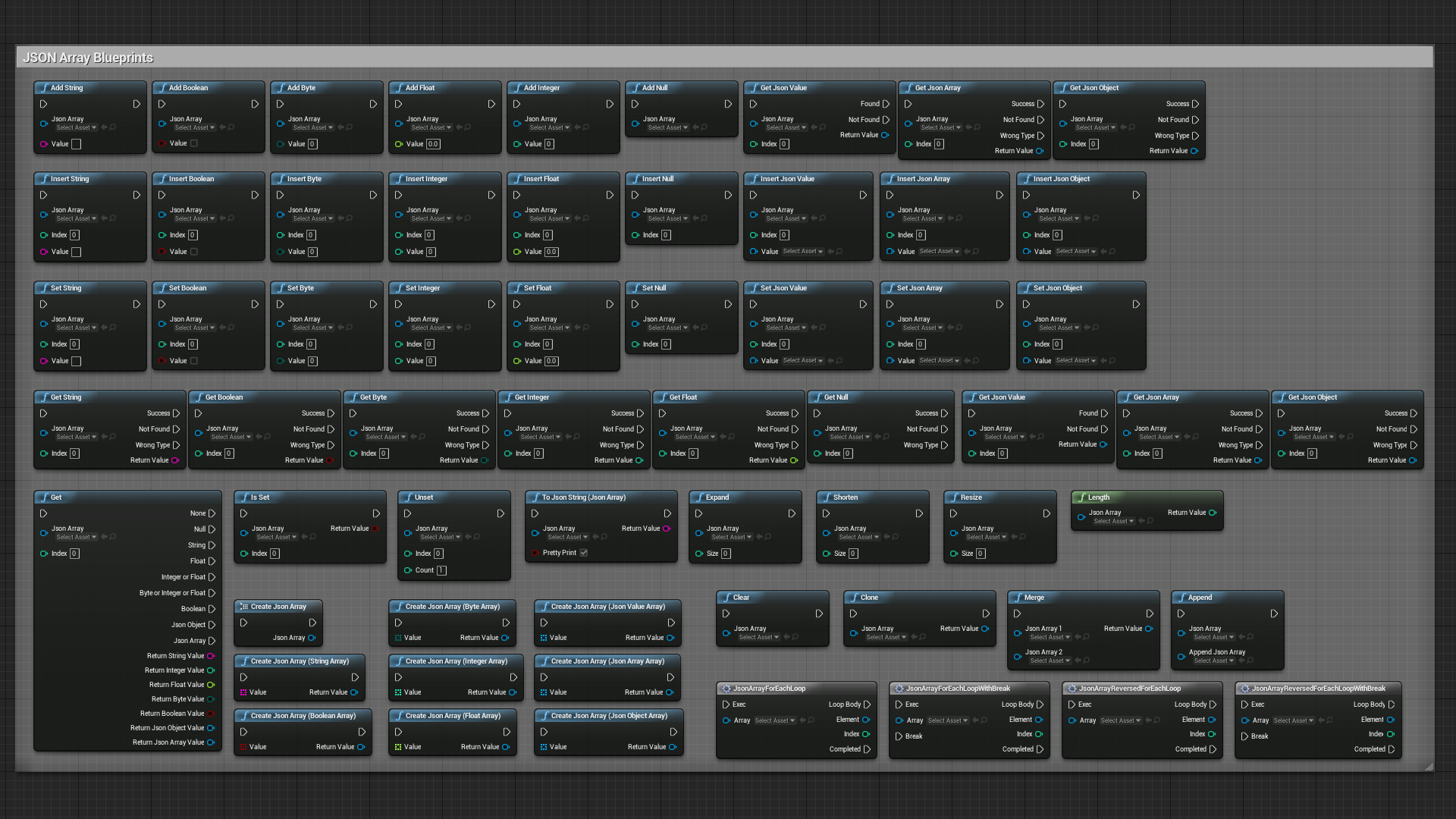1456x819 pixels.
Task: Click the Add String input execution pin
Action: [44, 104]
